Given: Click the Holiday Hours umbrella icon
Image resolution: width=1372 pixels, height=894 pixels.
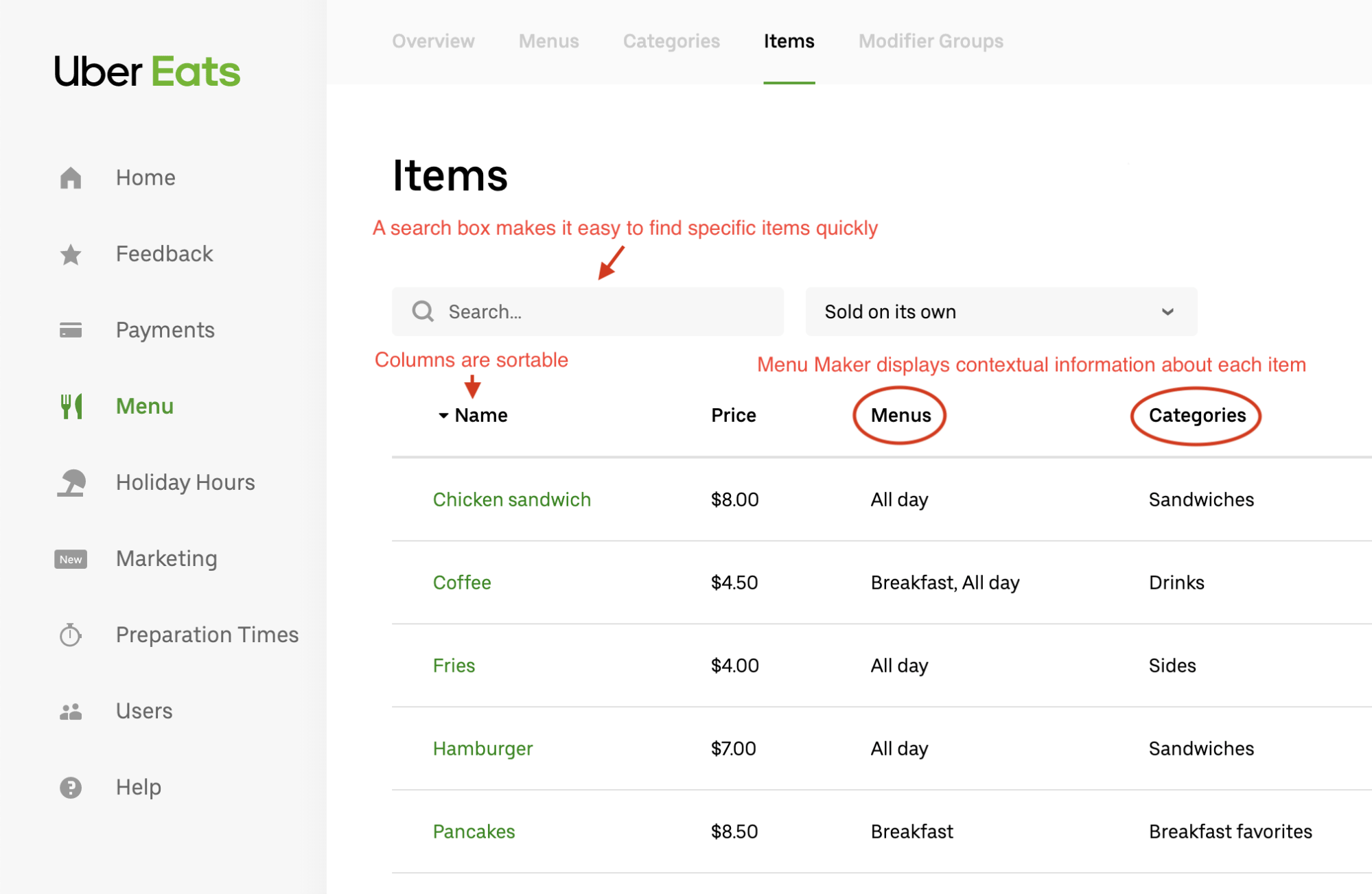Looking at the screenshot, I should 71,482.
